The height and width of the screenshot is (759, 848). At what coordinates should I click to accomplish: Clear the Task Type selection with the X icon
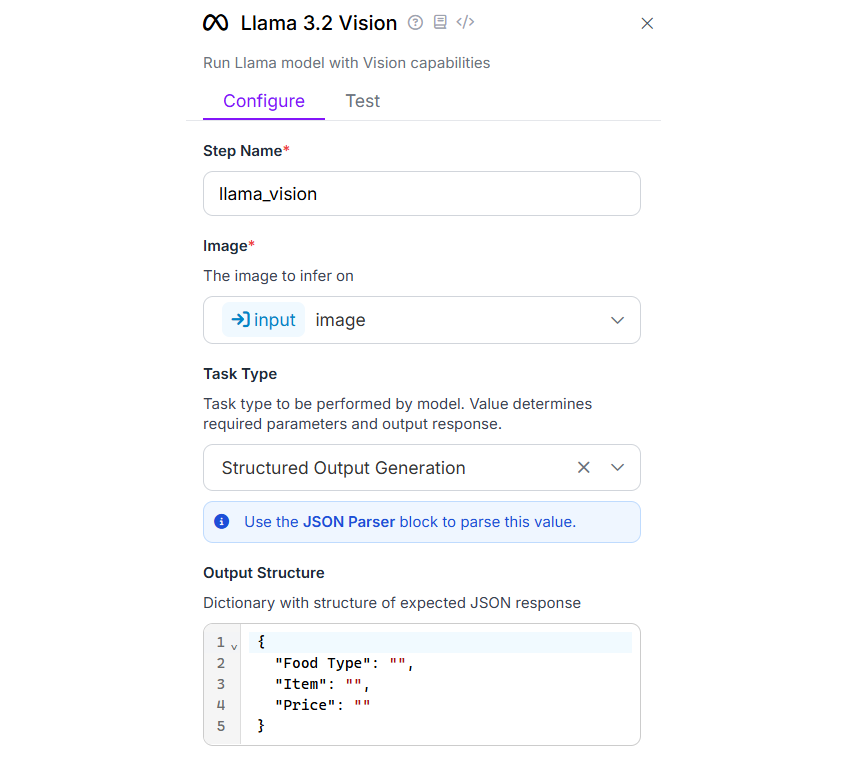coord(583,467)
